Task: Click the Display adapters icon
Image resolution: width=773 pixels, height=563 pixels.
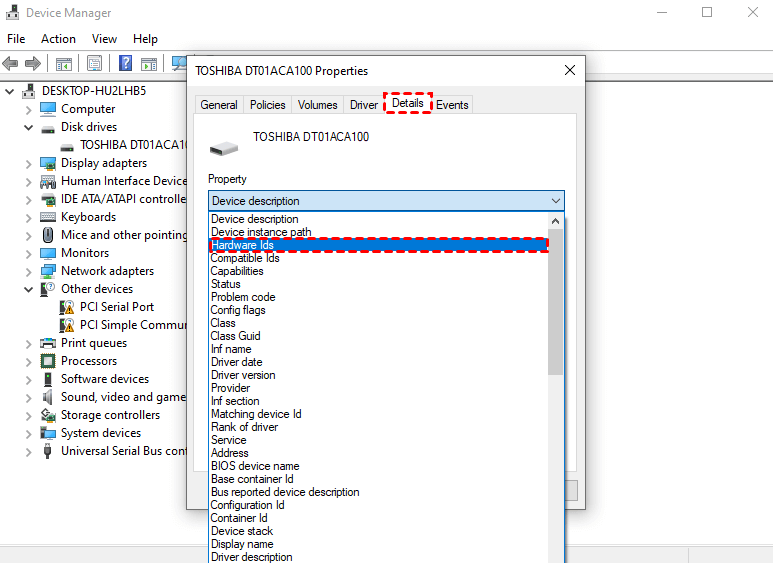Action: point(48,163)
